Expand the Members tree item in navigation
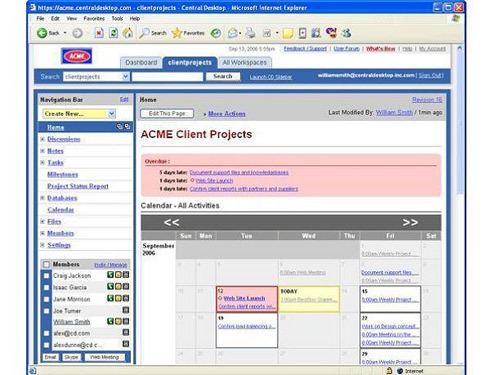Image resolution: width=500 pixels, height=375 pixels. tap(42, 233)
